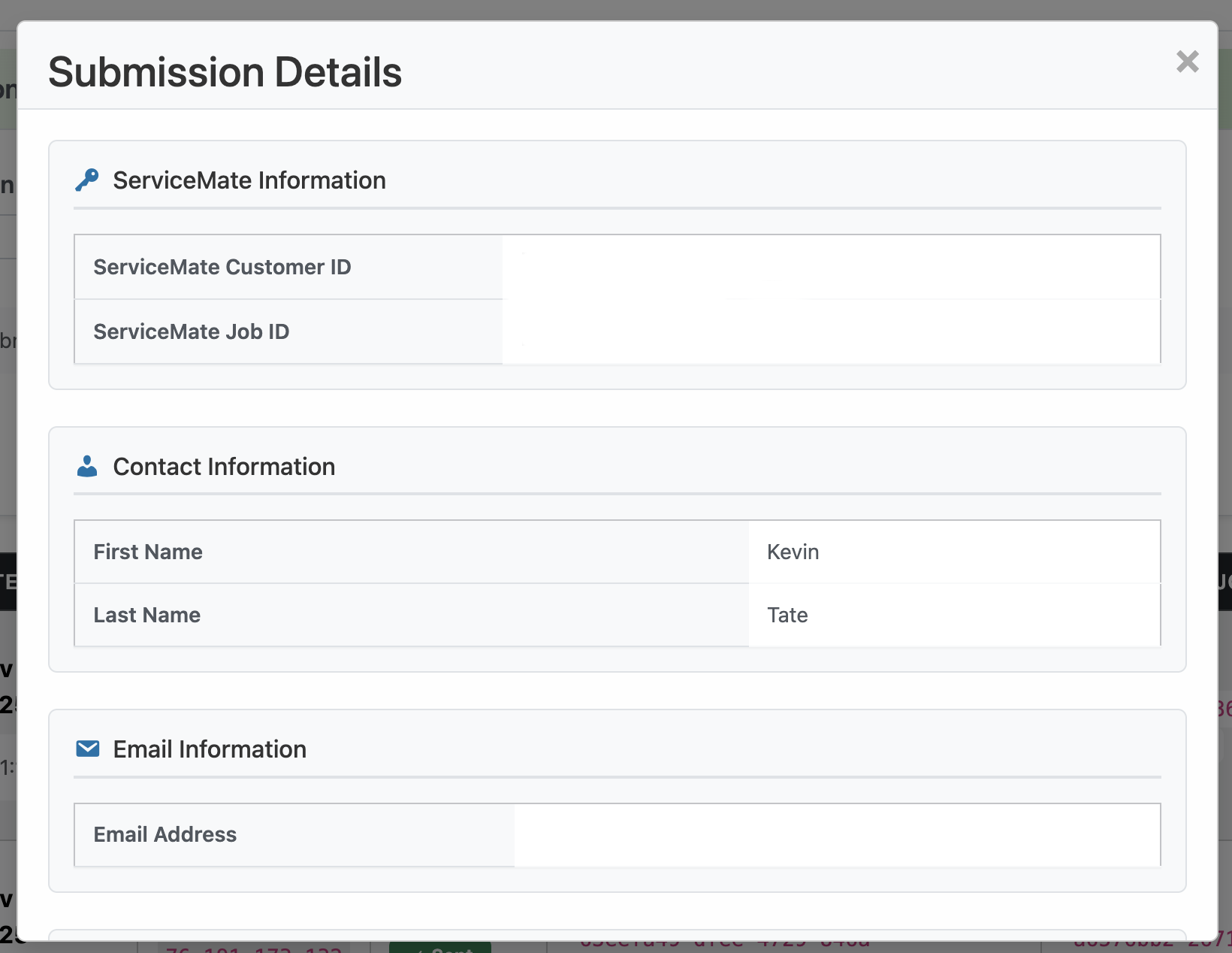Click the First Name label
1232x953 pixels.
pyautogui.click(x=148, y=552)
